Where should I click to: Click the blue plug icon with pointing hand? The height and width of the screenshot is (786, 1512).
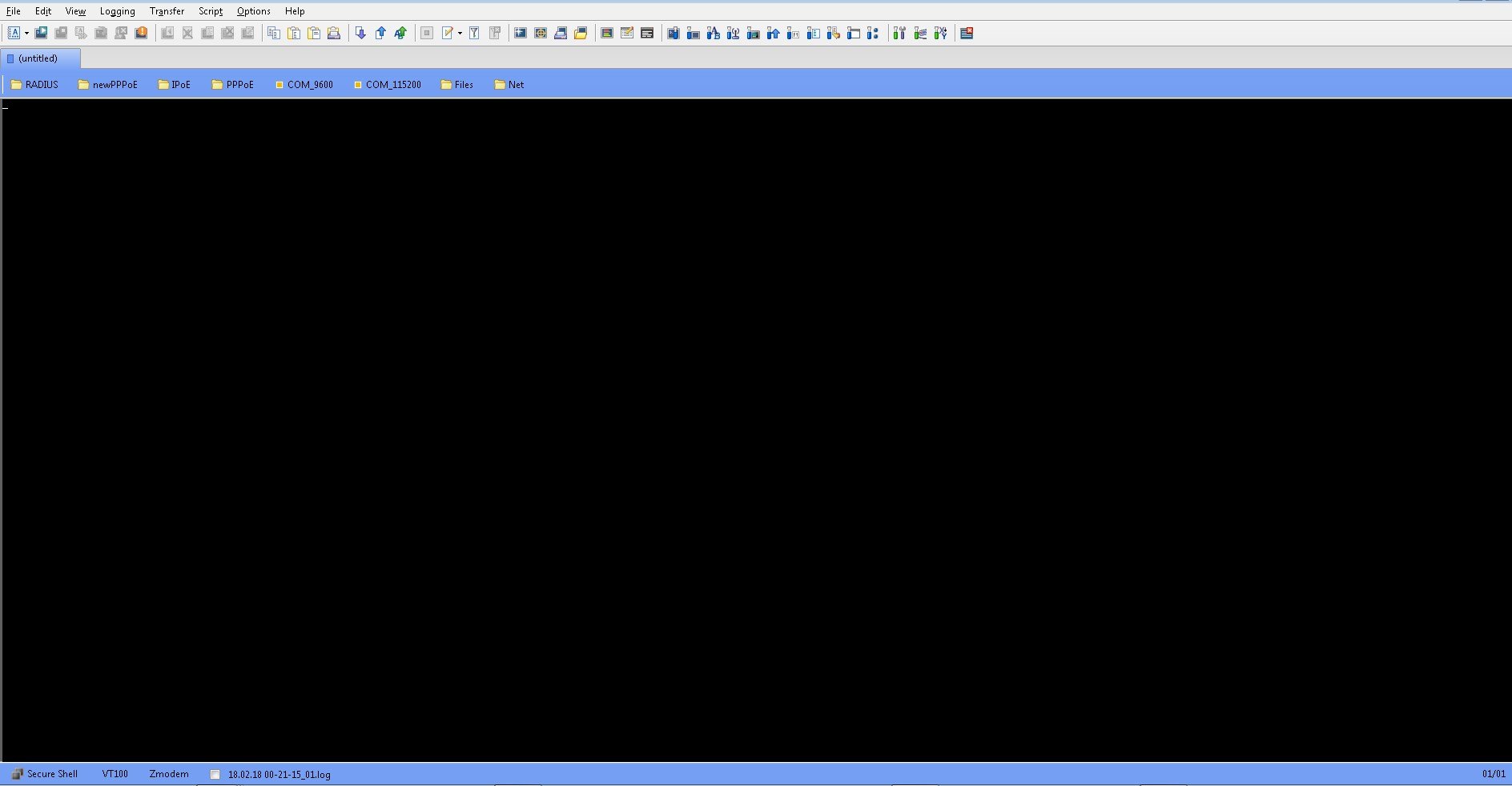pos(833,33)
